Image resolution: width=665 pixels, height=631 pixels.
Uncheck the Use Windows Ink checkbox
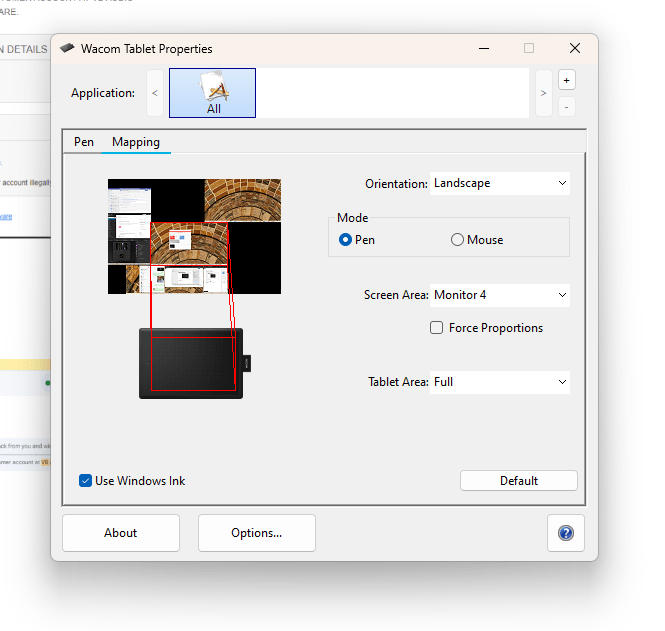[85, 480]
